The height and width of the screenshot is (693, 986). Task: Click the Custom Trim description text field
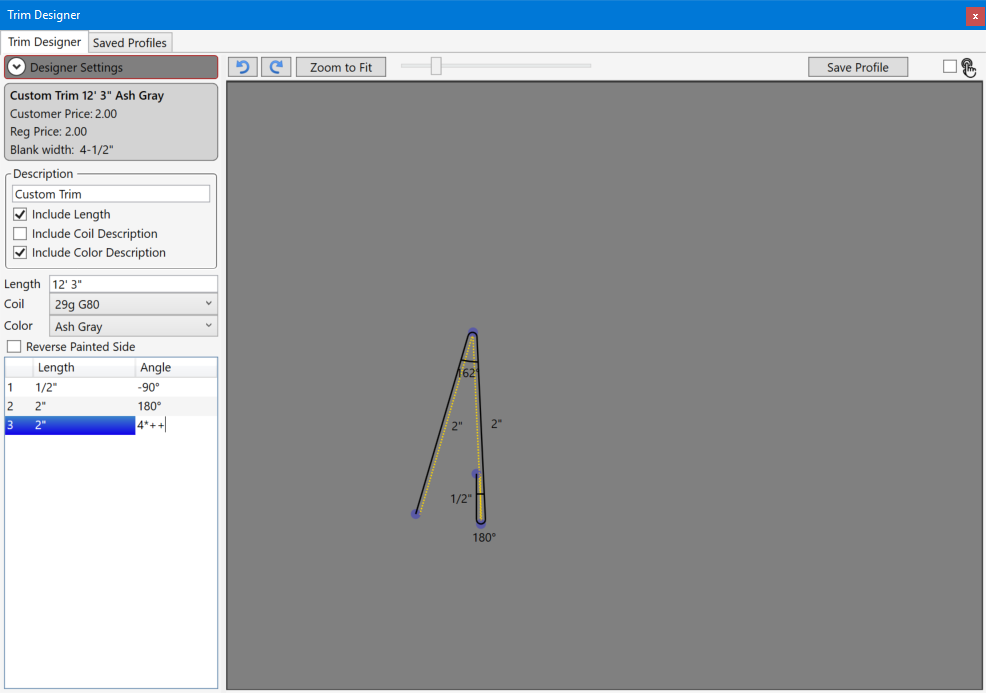point(111,194)
